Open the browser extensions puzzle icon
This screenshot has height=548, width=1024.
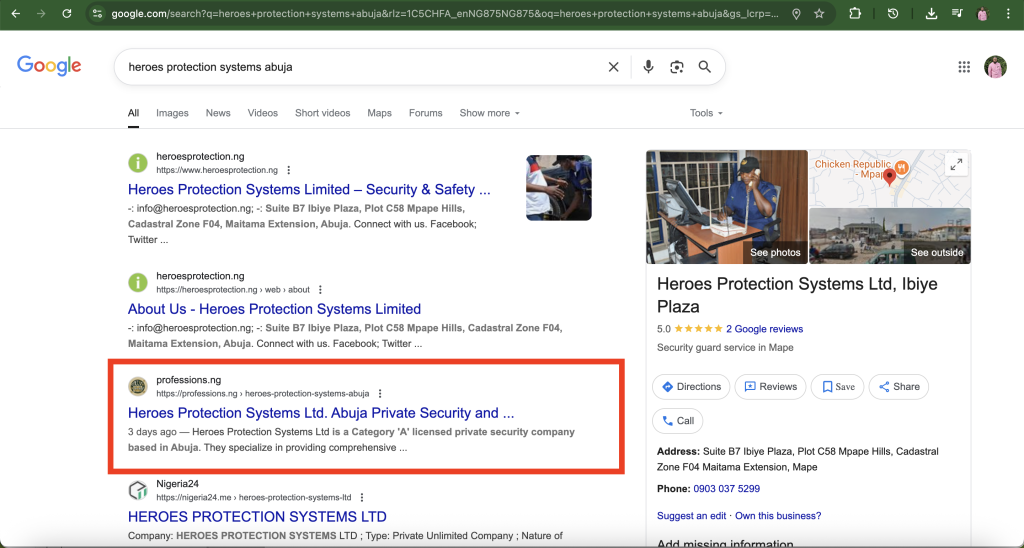854,13
